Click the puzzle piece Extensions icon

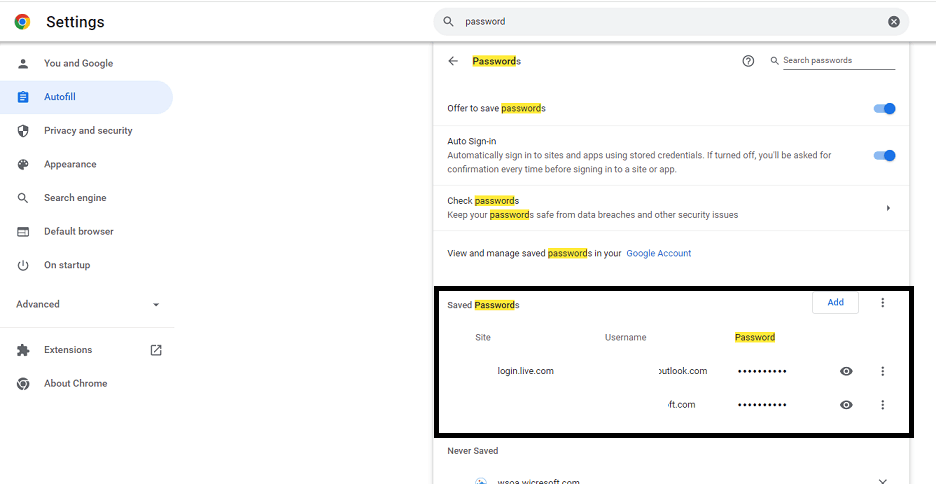[x=23, y=350]
